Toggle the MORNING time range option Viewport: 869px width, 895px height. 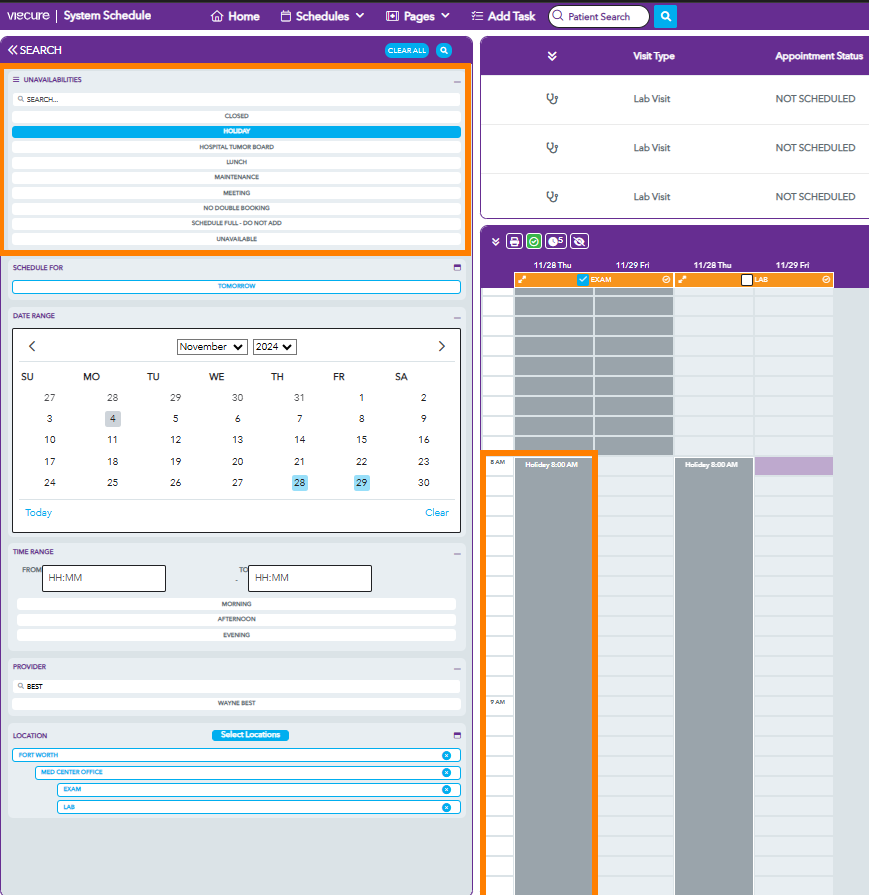(236, 604)
